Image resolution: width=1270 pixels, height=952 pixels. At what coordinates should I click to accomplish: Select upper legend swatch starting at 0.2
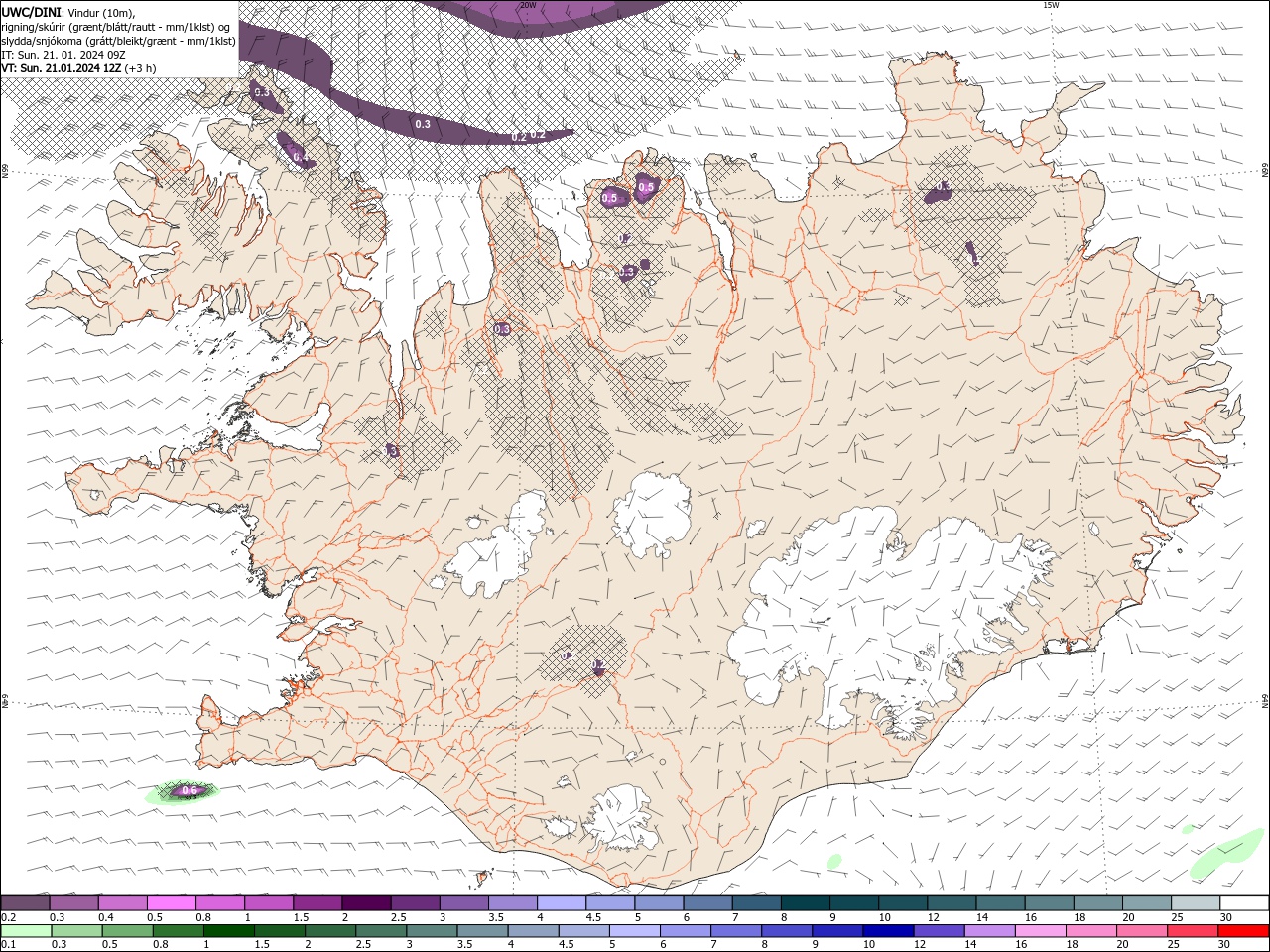pos(25,903)
